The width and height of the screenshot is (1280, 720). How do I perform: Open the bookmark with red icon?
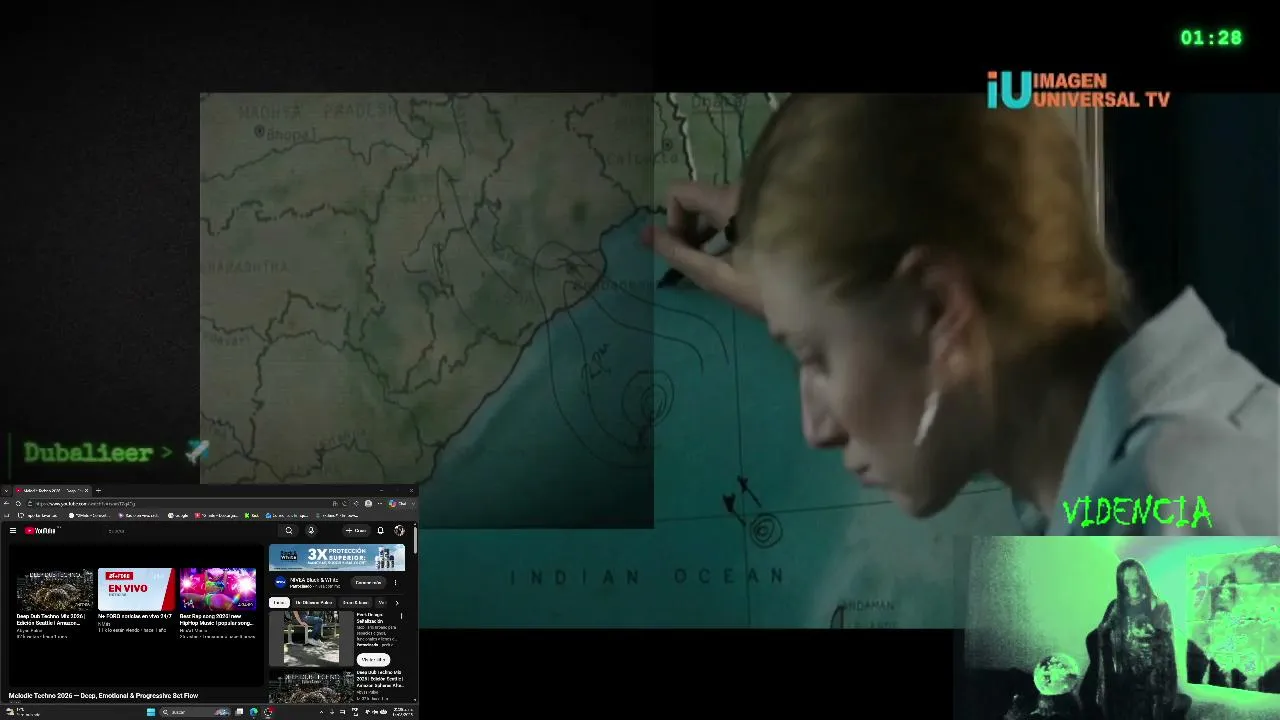coord(216,516)
